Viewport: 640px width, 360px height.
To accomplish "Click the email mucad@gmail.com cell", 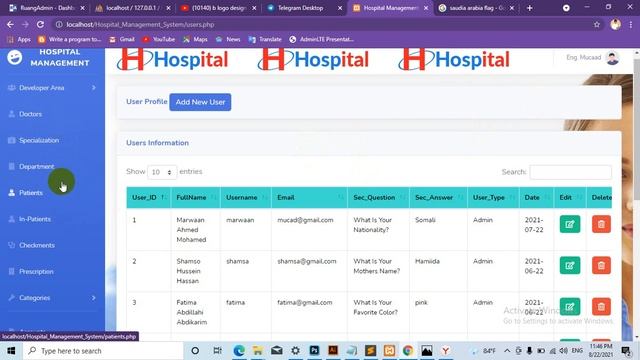I will [305, 220].
